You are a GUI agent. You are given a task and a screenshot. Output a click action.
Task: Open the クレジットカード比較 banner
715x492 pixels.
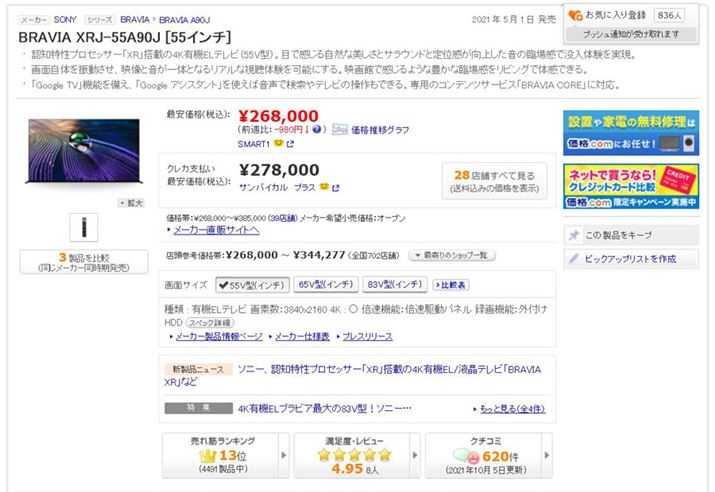pyautogui.click(x=631, y=186)
